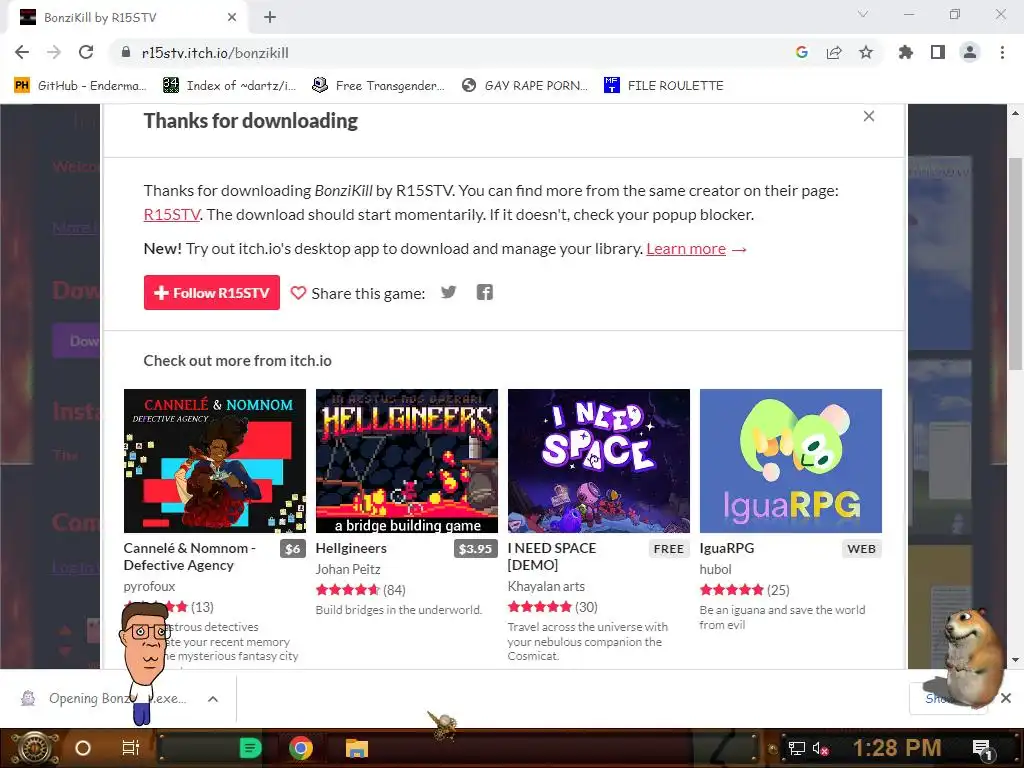Open a new browser tab
The width and height of the screenshot is (1024, 768).
tap(270, 17)
